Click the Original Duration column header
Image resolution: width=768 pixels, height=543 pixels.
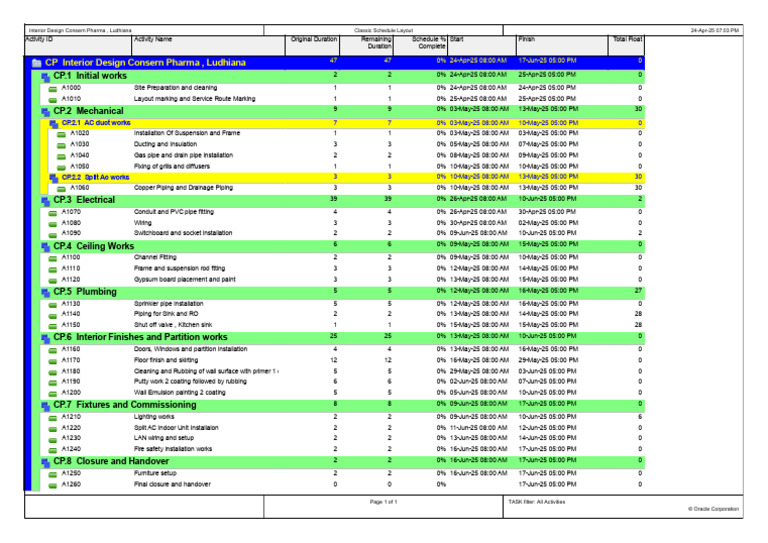[x=312, y=45]
